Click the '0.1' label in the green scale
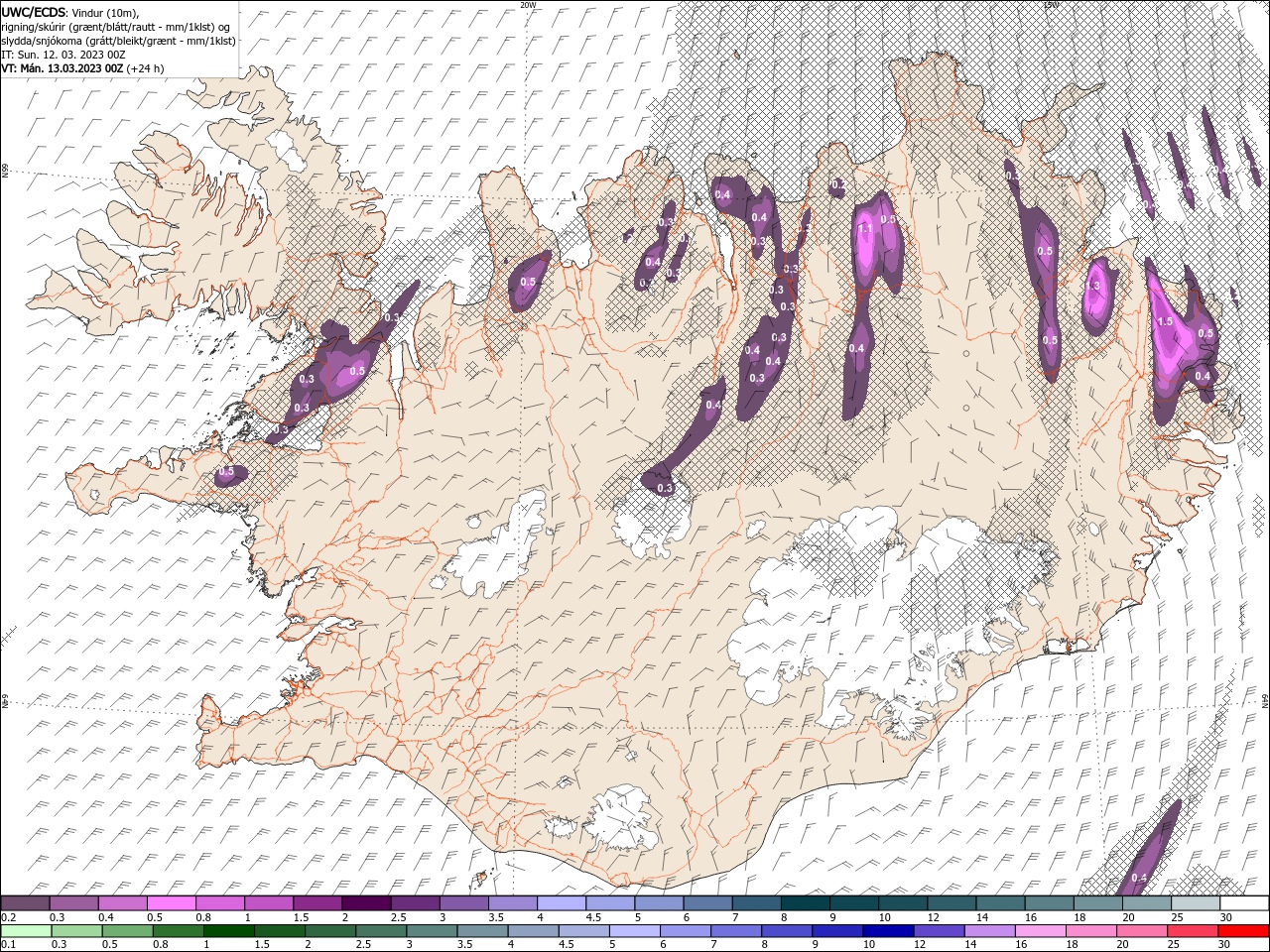 coord(7,945)
